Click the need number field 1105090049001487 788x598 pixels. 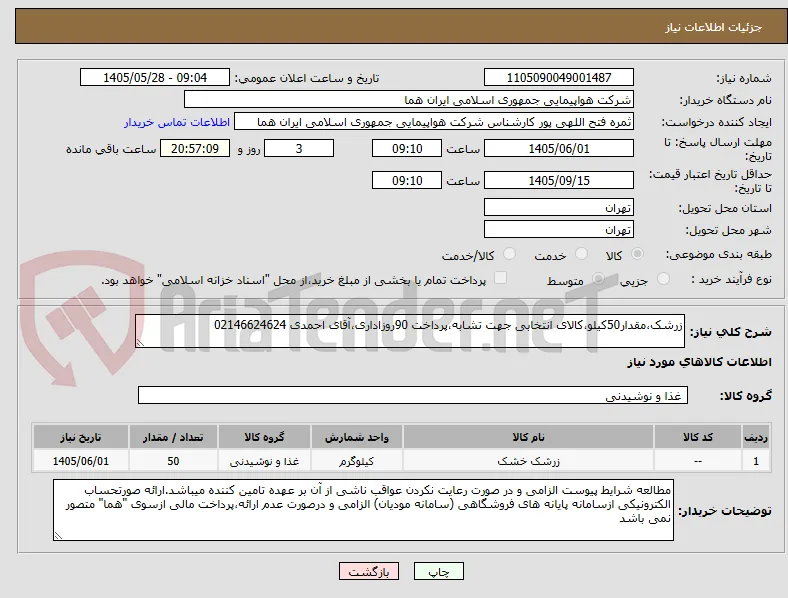559,77
